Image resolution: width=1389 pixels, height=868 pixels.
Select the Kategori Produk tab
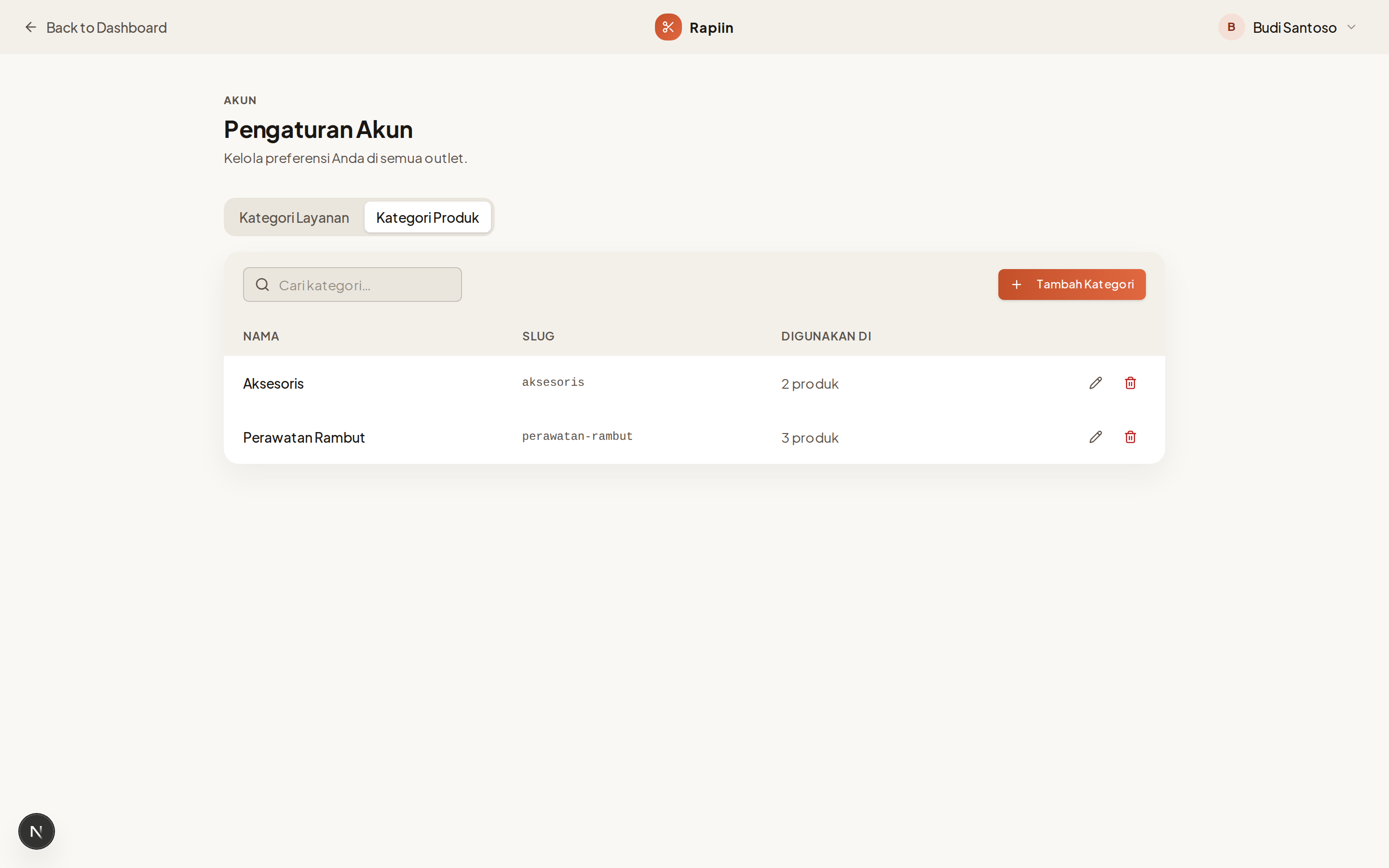(x=427, y=217)
